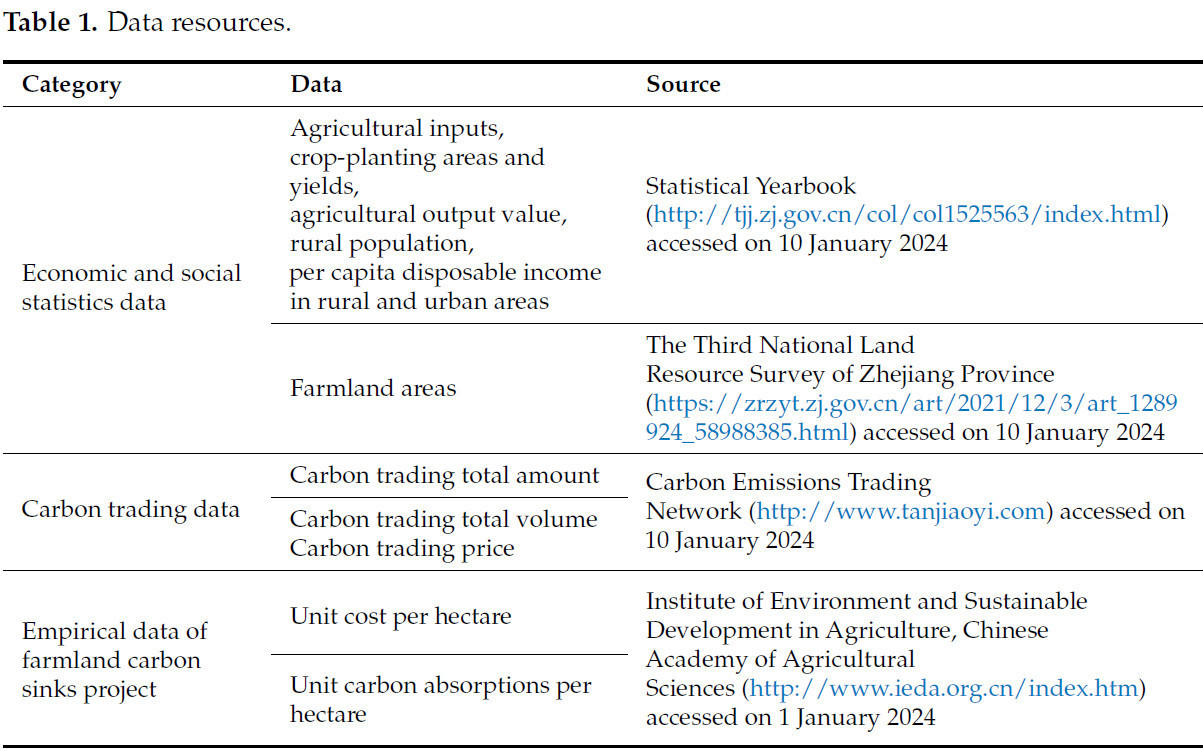The image size is (1203, 749).
Task: Click the "Carbon trading price" text
Action: (402, 548)
